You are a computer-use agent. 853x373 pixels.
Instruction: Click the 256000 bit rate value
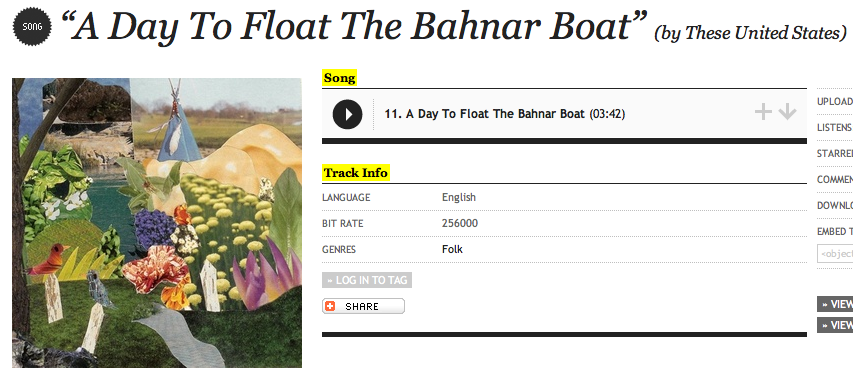(x=460, y=223)
